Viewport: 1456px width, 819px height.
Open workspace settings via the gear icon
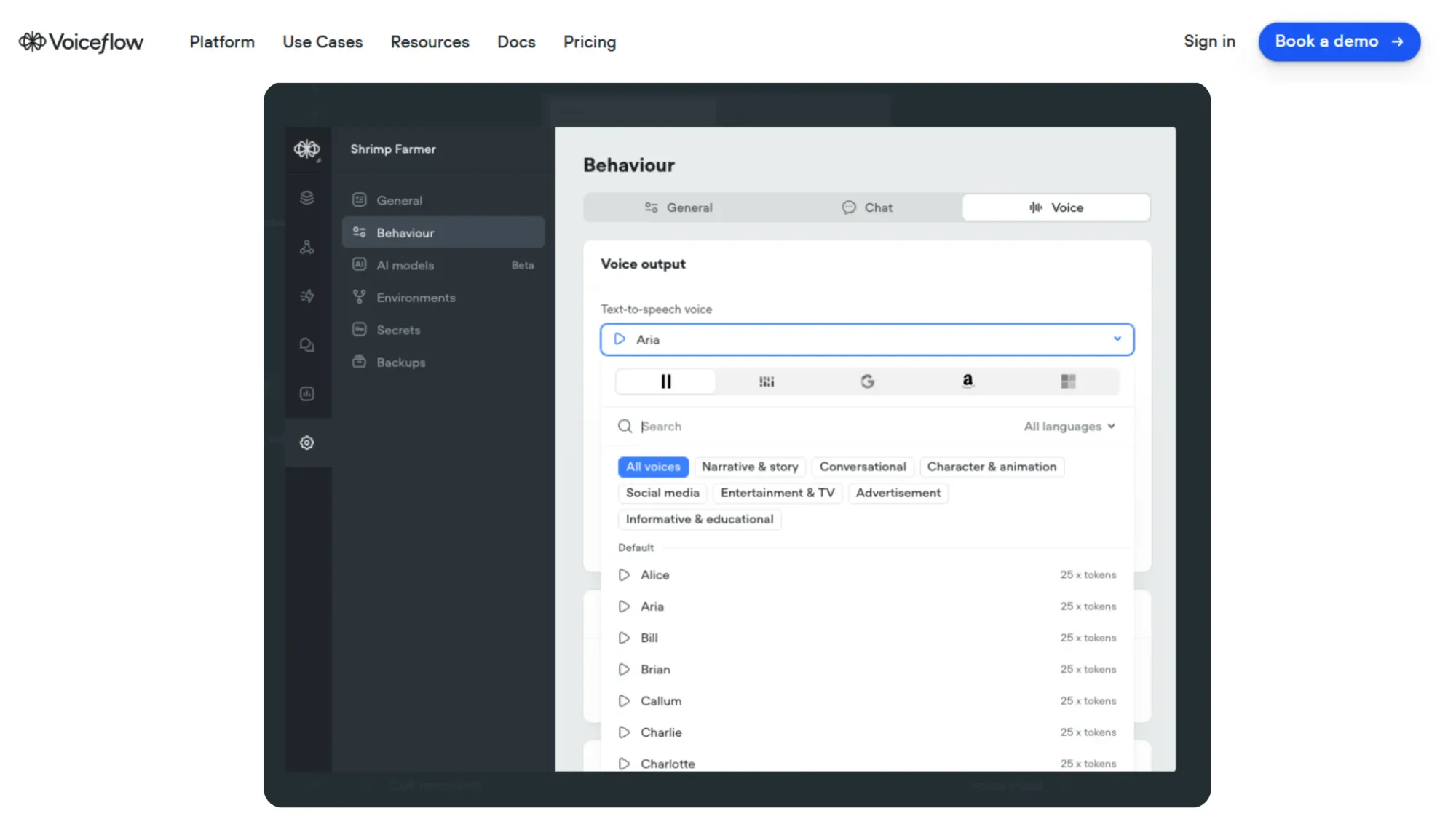click(306, 443)
